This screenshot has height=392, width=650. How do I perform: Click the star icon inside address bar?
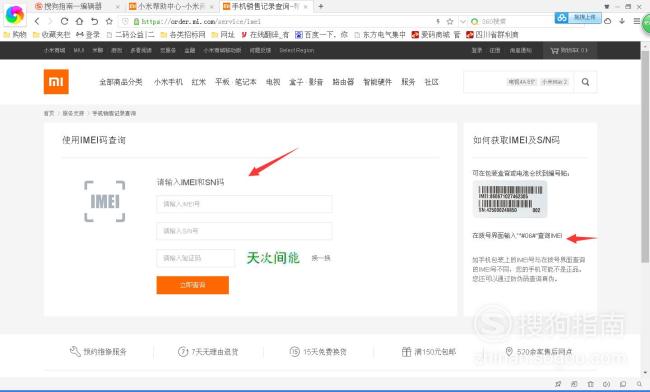[450, 21]
